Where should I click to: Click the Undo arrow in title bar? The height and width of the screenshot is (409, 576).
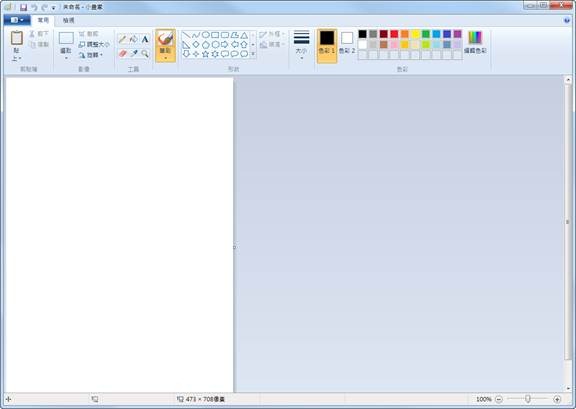pyautogui.click(x=34, y=7)
